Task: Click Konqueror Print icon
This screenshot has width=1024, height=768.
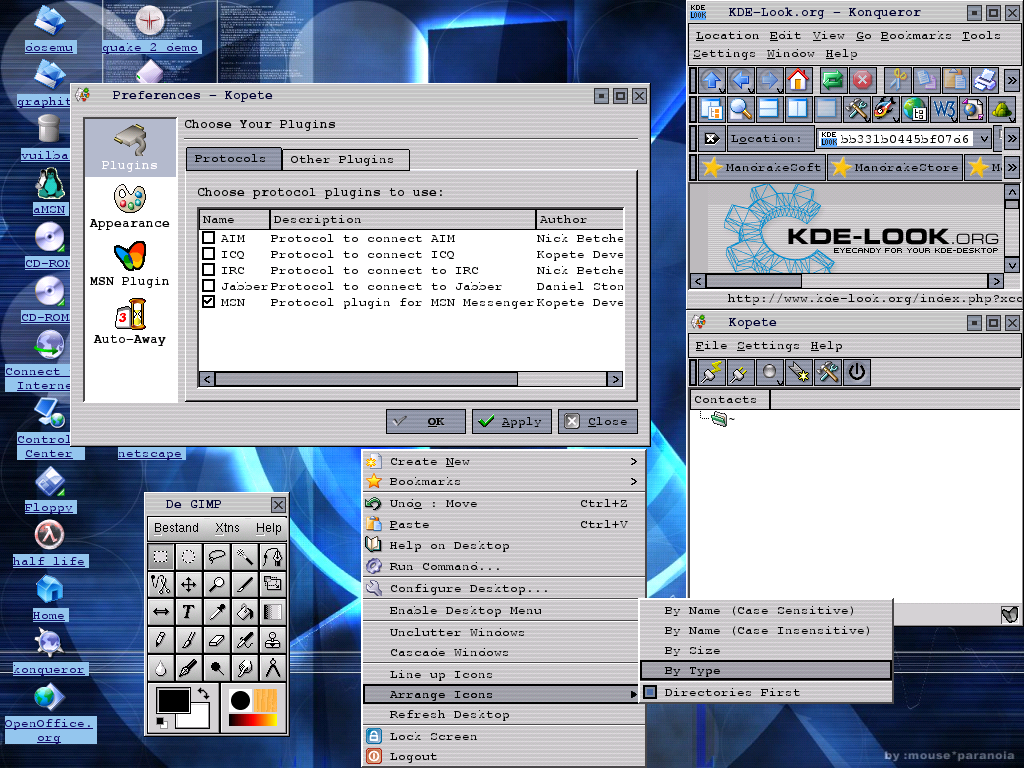Action: tap(985, 80)
